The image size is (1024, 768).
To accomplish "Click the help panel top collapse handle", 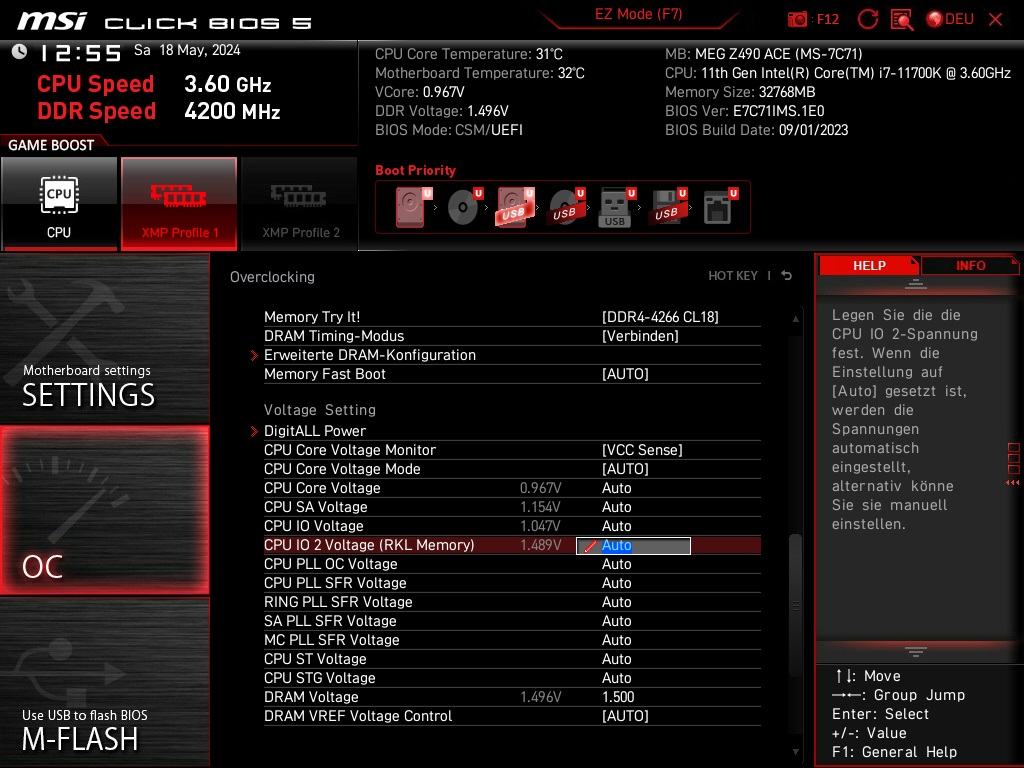I will pyautogui.click(x=915, y=285).
